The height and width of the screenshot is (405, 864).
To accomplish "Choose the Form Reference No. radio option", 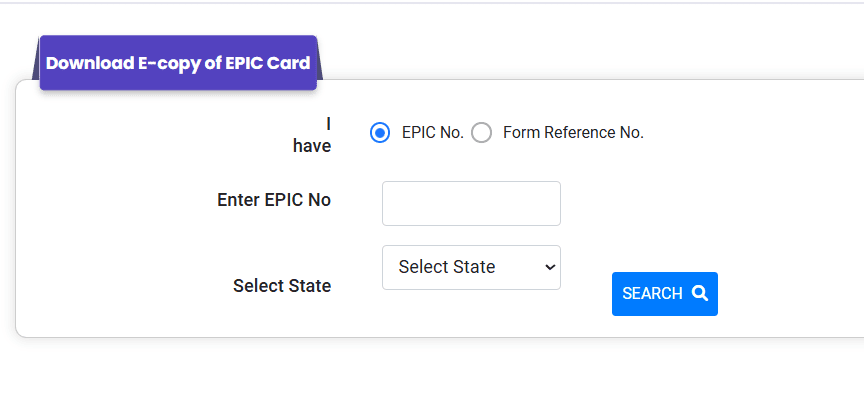I will click(482, 133).
